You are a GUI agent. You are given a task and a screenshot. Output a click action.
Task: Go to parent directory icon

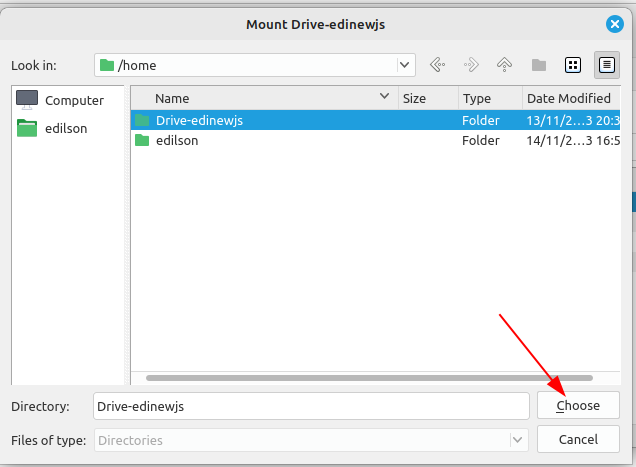pyautogui.click(x=505, y=65)
